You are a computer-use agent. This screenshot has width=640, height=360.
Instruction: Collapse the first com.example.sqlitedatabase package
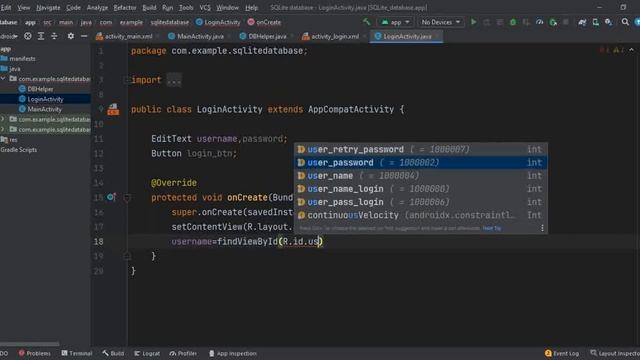3,78
